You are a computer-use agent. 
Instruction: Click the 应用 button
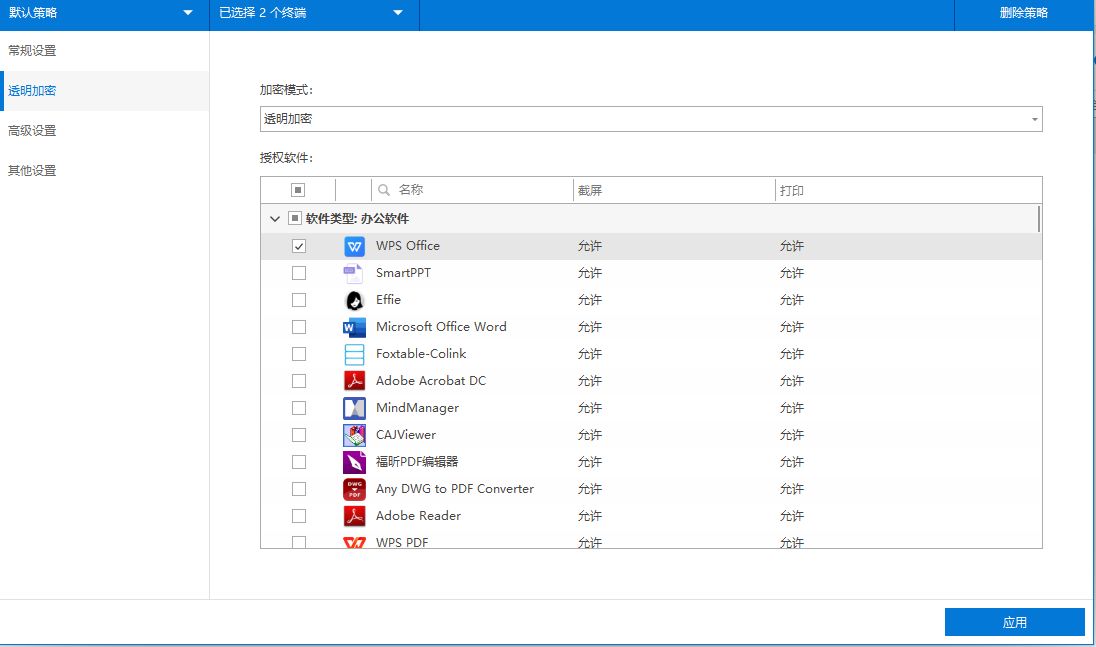coord(1014,622)
